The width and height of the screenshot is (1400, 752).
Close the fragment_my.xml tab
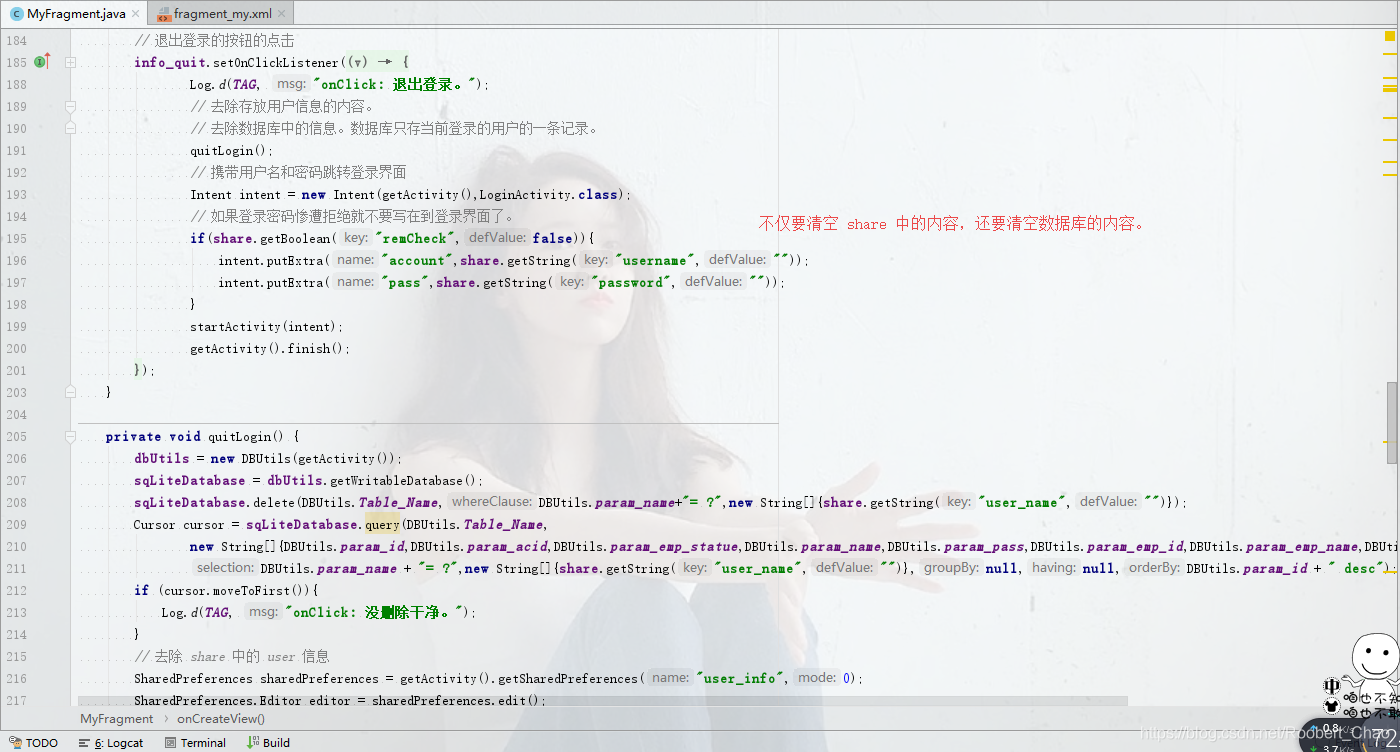point(281,14)
